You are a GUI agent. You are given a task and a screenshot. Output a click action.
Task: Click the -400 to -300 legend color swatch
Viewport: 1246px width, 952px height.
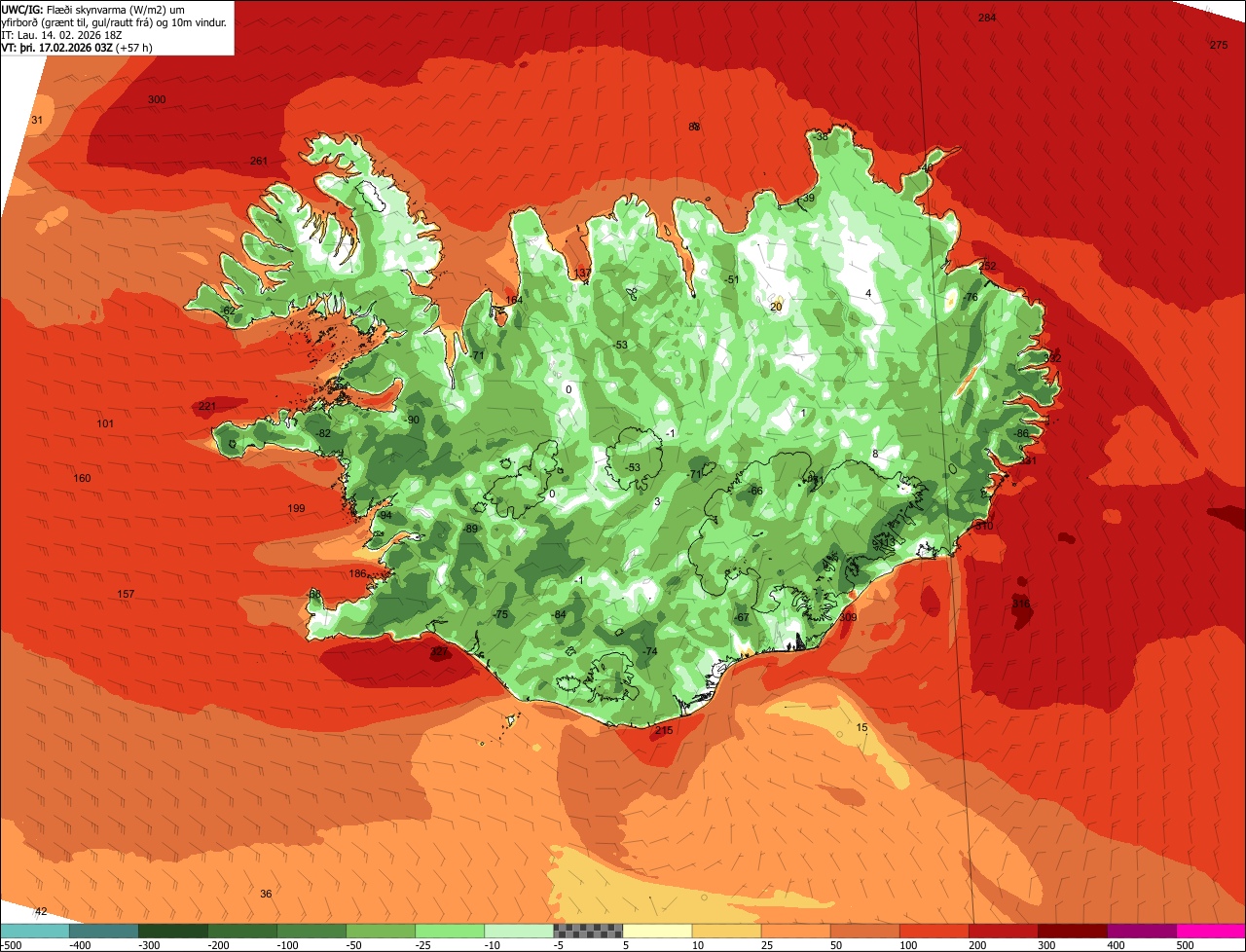(x=103, y=931)
